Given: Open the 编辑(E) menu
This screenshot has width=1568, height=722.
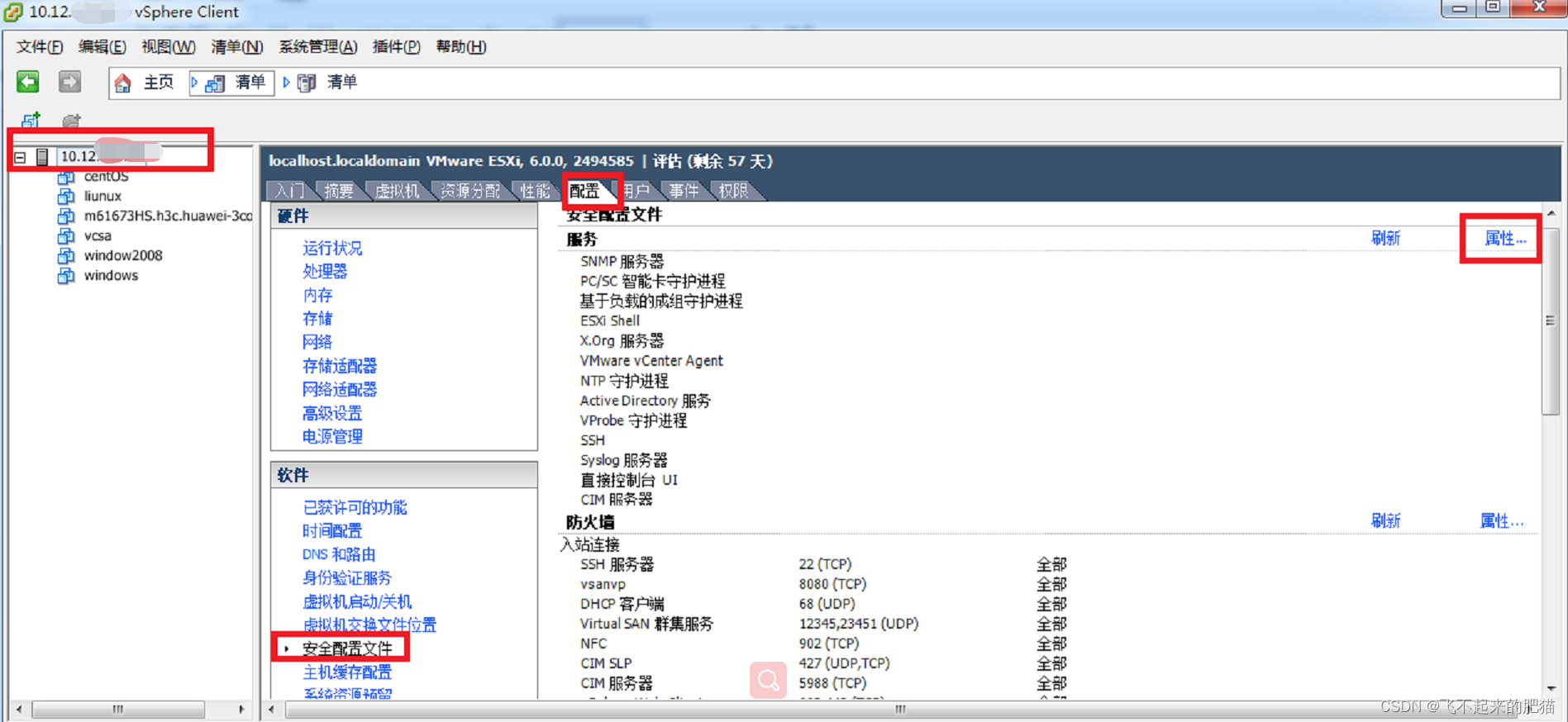Looking at the screenshot, I should pos(102,47).
